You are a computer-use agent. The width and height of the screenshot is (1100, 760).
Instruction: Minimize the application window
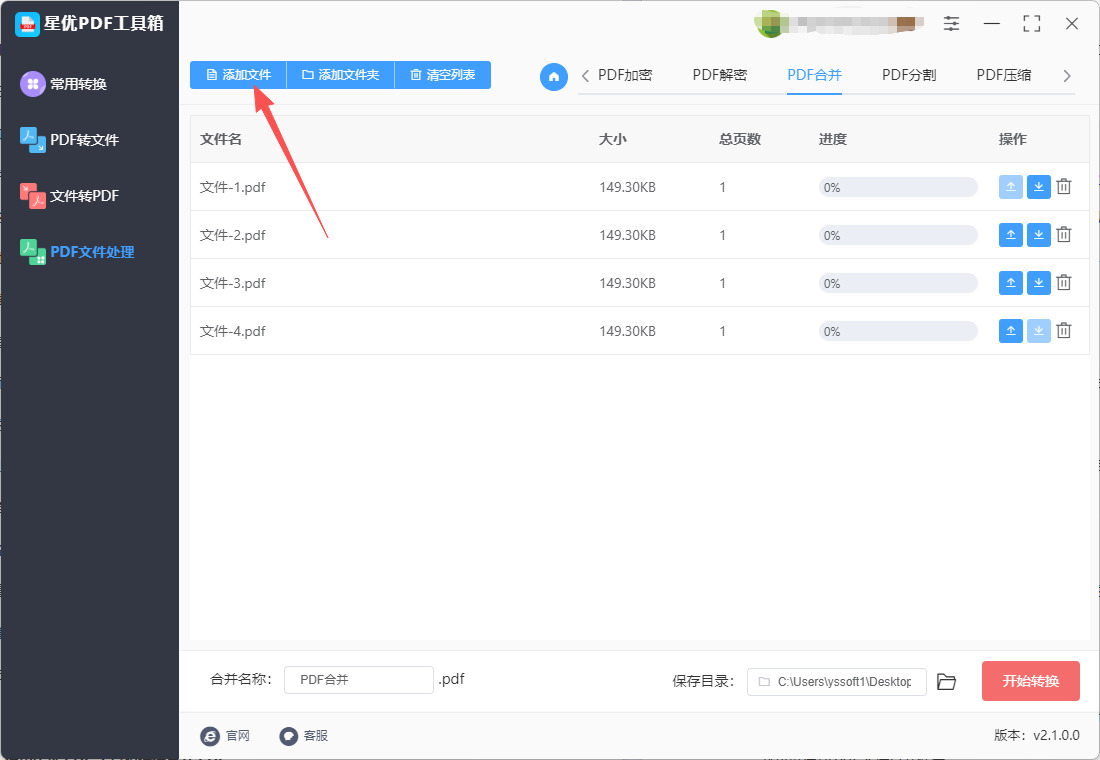[992, 24]
